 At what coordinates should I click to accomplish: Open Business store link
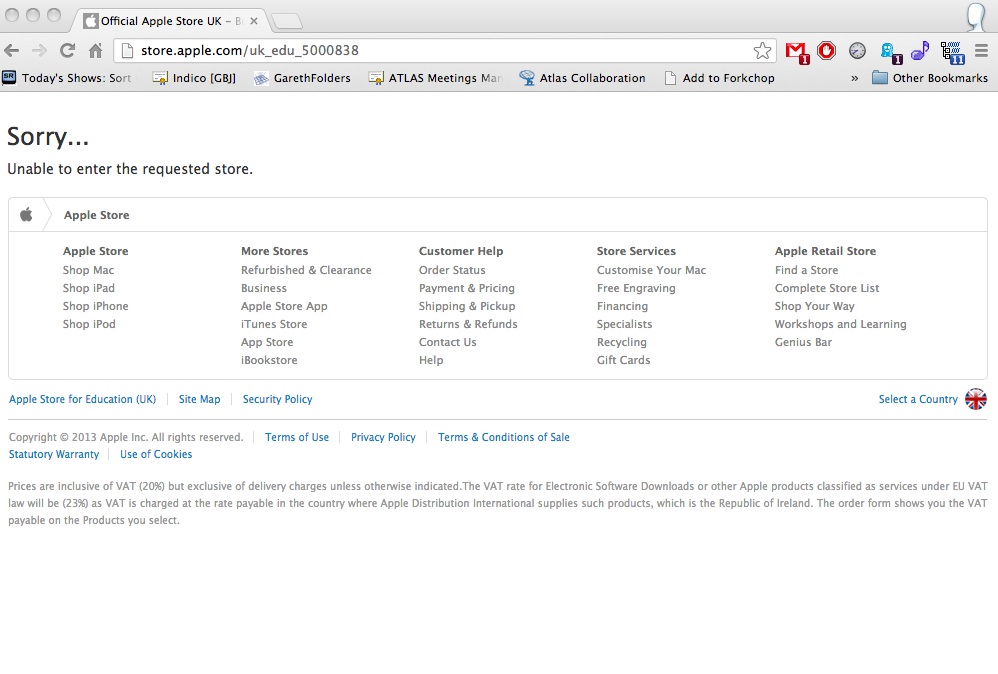click(x=264, y=288)
